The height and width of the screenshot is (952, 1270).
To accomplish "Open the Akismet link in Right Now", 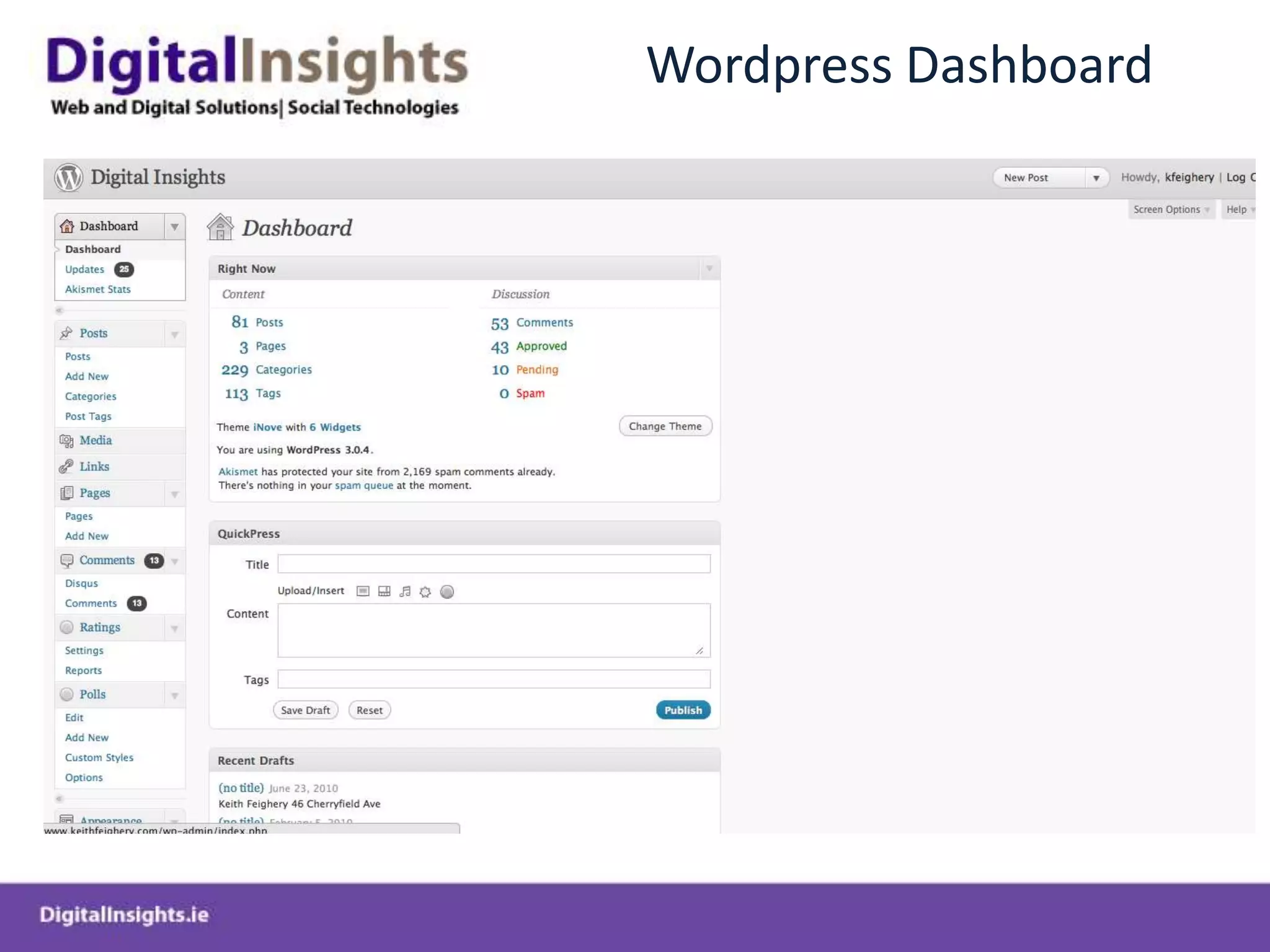I will pos(238,472).
